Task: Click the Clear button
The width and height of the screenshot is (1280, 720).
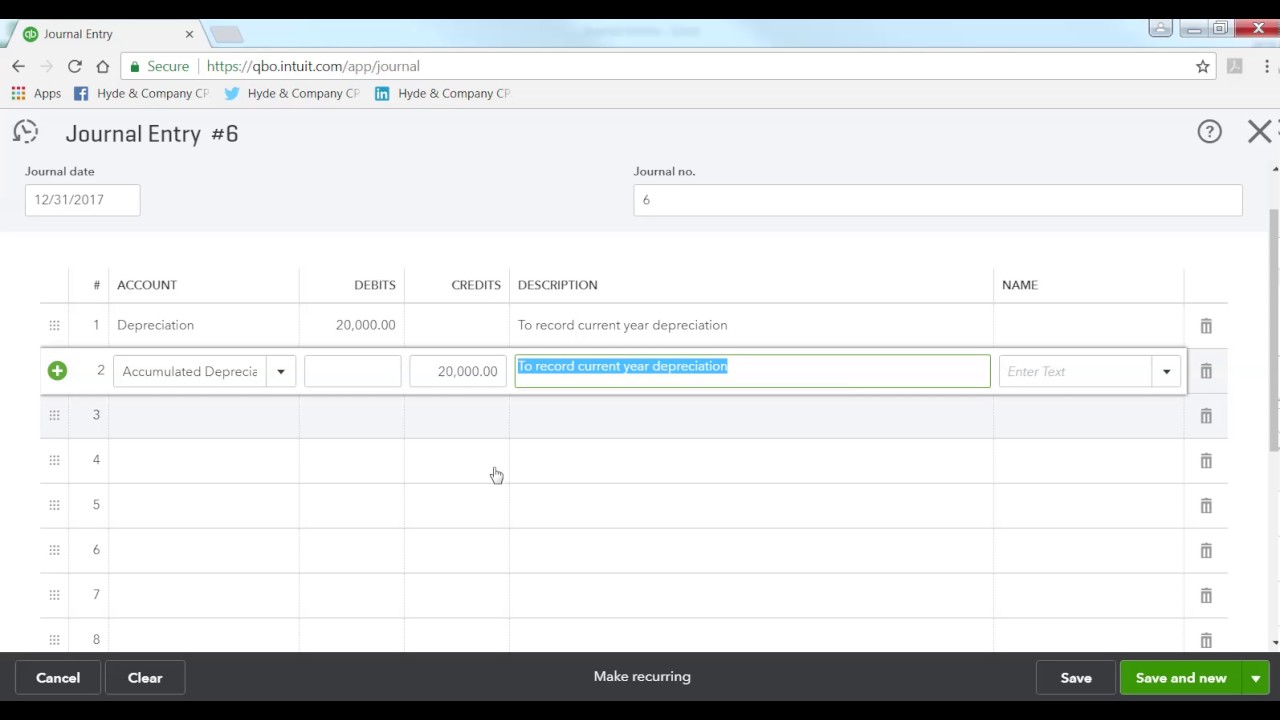Action: tap(144, 677)
